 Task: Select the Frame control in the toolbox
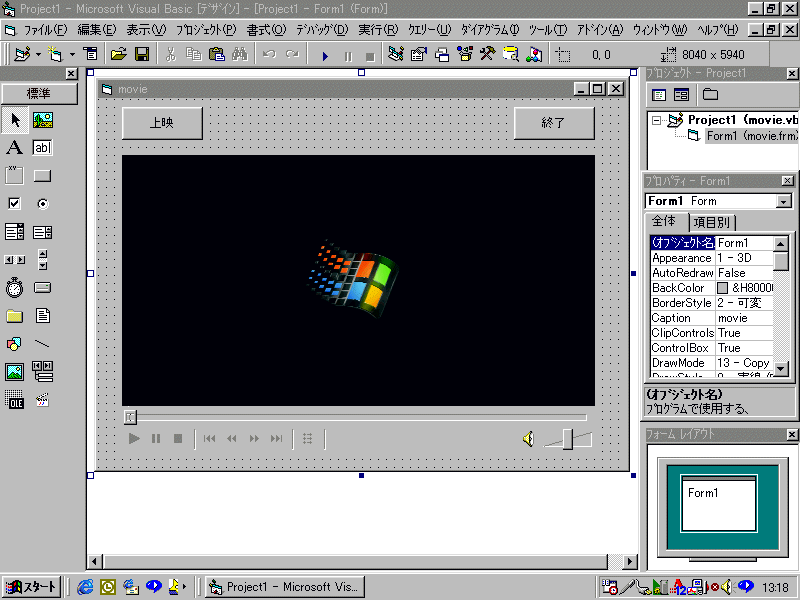(14, 176)
